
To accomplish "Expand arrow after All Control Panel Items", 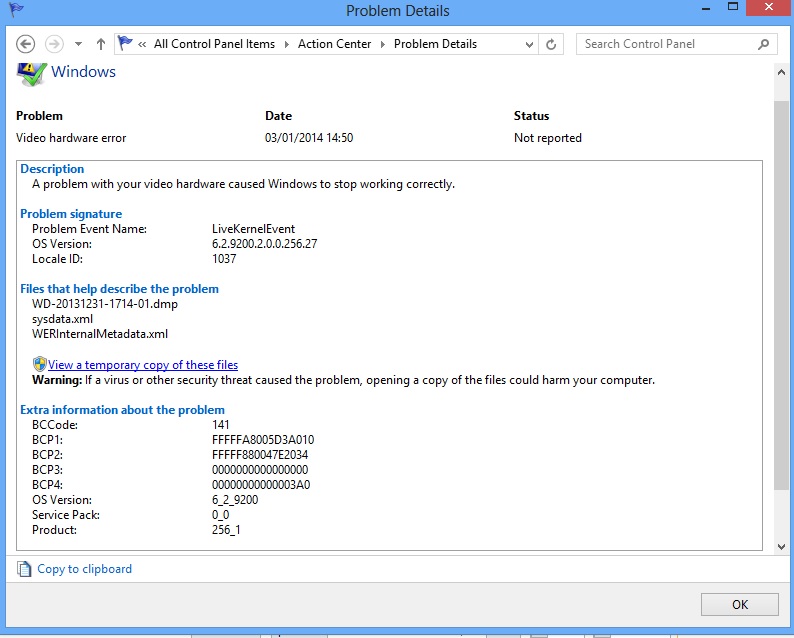I will pyautogui.click(x=287, y=44).
